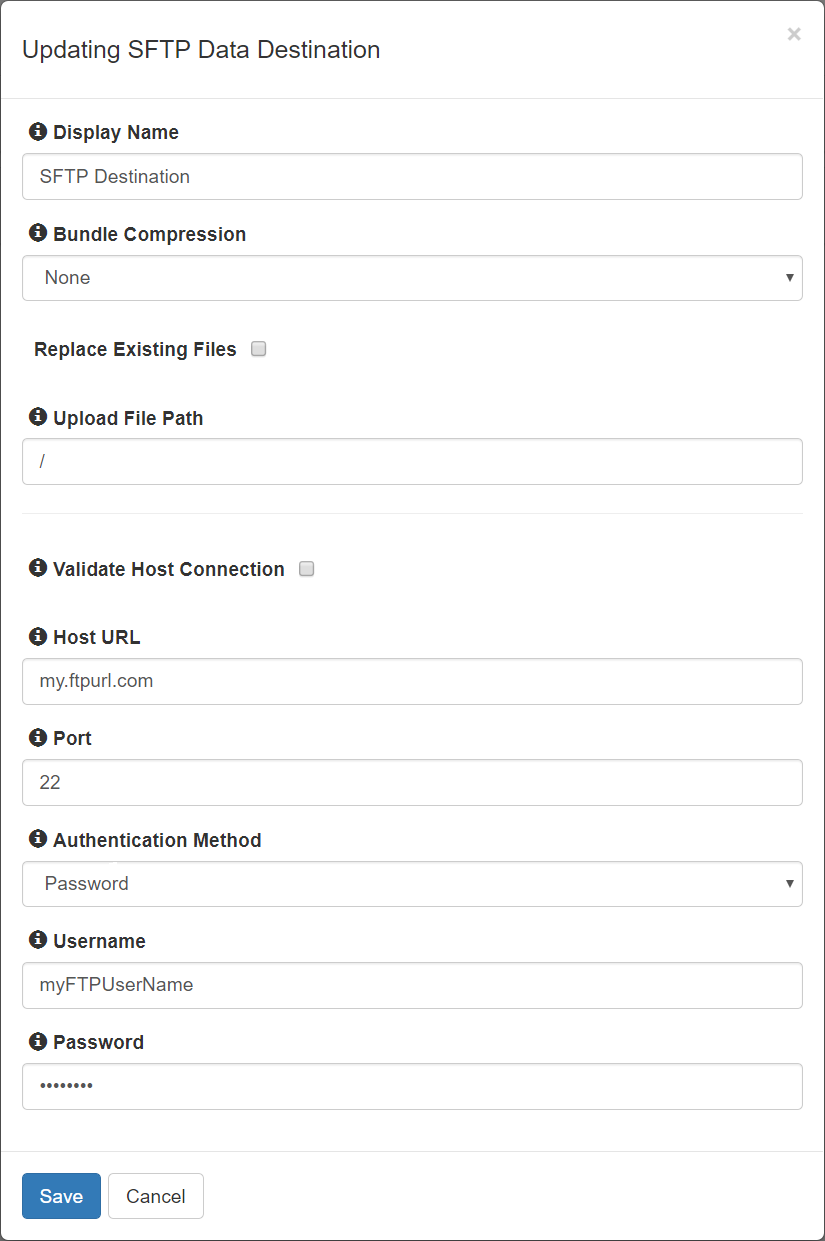
Task: Tick the Validate Host Connection checkbox
Action: pos(307,569)
